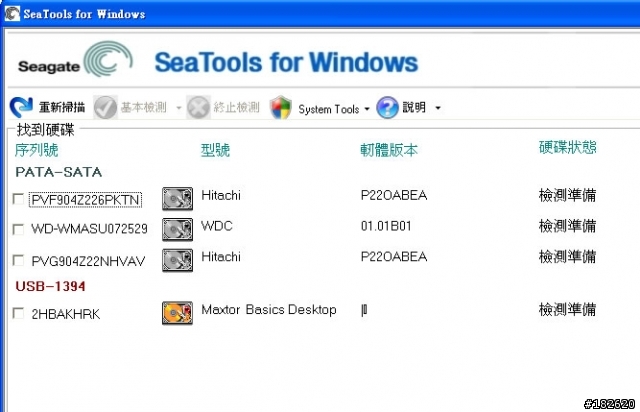Image resolution: width=640 pixels, height=412 pixels.
Task: Click the blue question mark help icon
Action: point(387,107)
